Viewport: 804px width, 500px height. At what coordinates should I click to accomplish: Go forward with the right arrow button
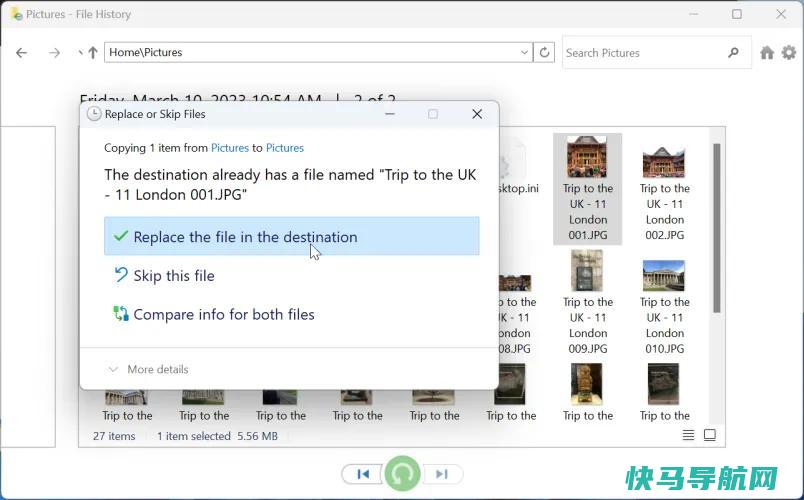(x=54, y=53)
